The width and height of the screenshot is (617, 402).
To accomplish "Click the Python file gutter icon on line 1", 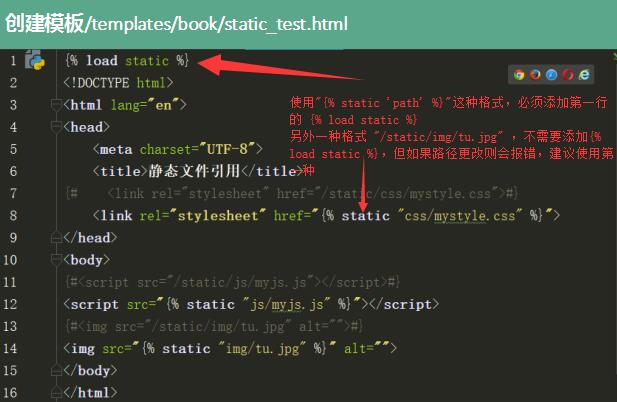I will pos(35,60).
